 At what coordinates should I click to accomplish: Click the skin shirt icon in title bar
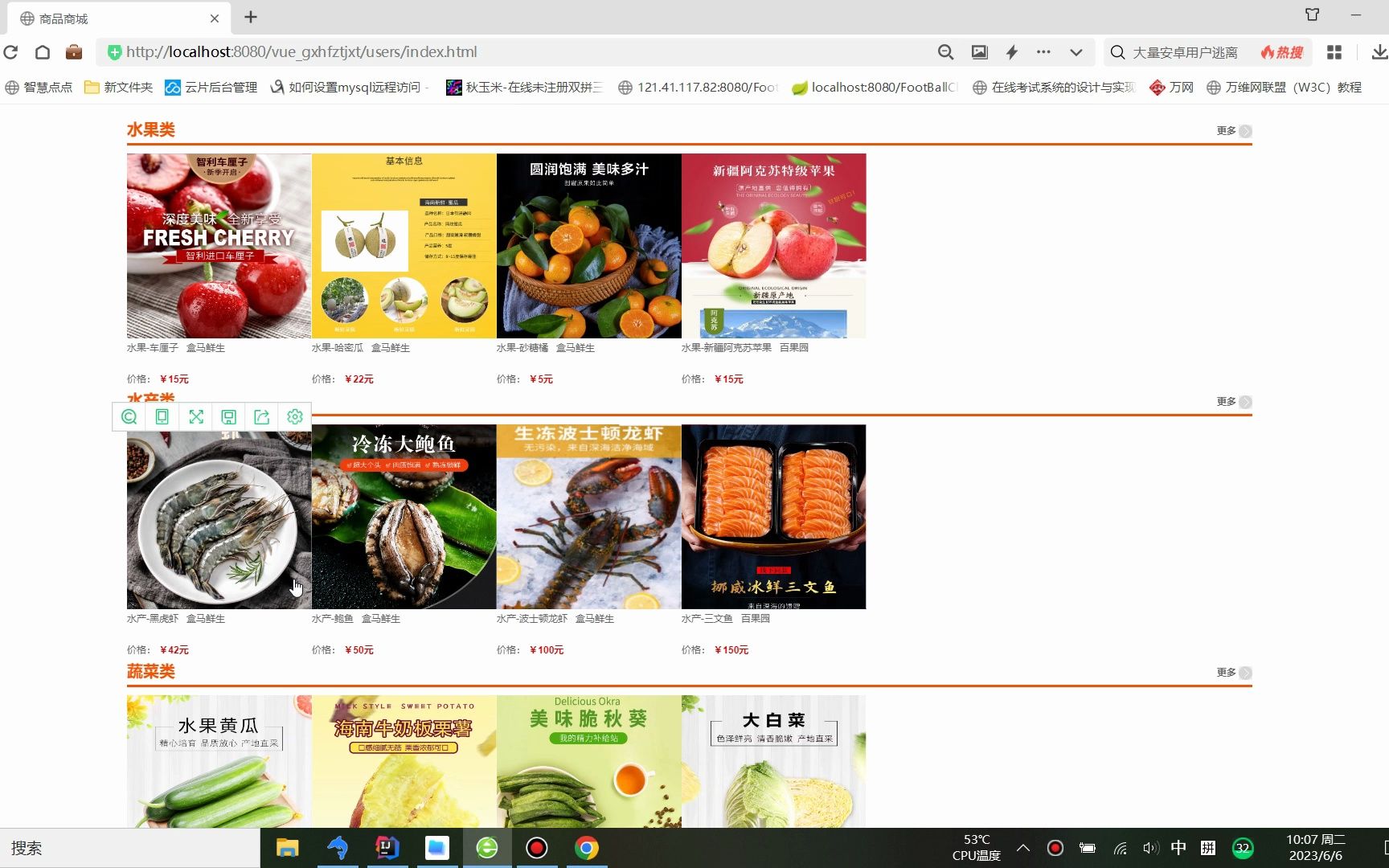[x=1313, y=14]
